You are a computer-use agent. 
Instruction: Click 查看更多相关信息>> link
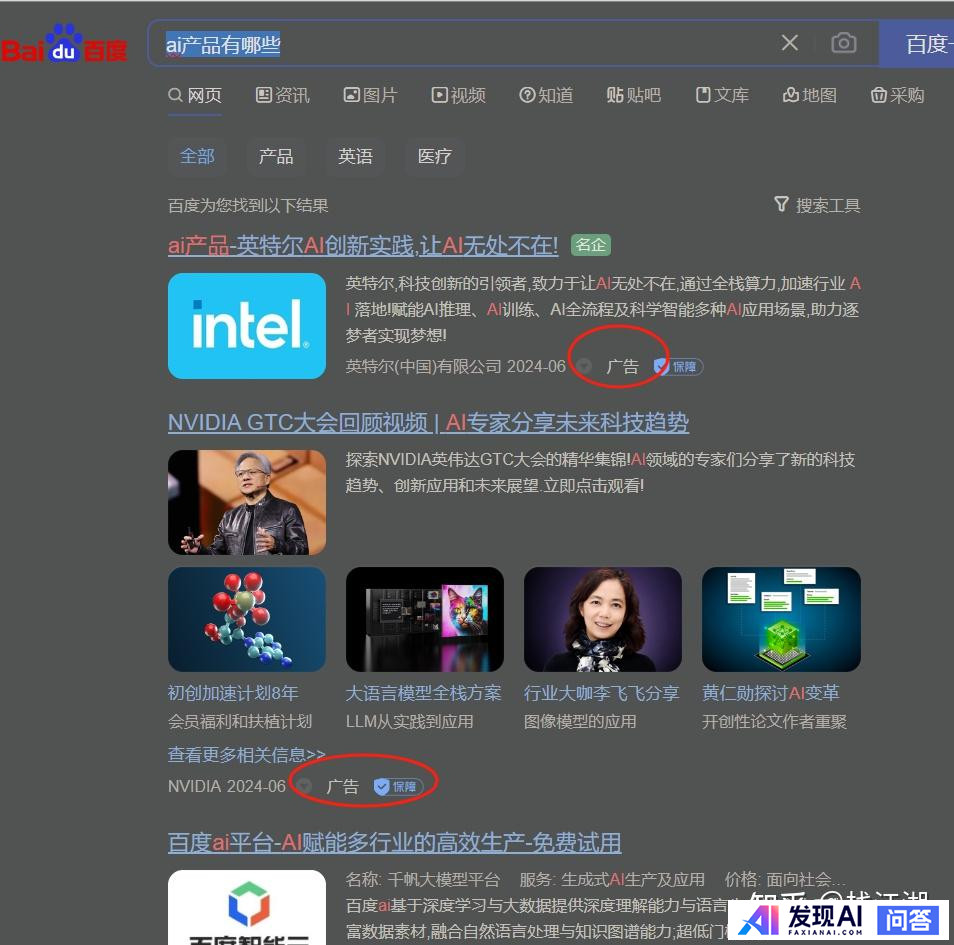click(247, 755)
